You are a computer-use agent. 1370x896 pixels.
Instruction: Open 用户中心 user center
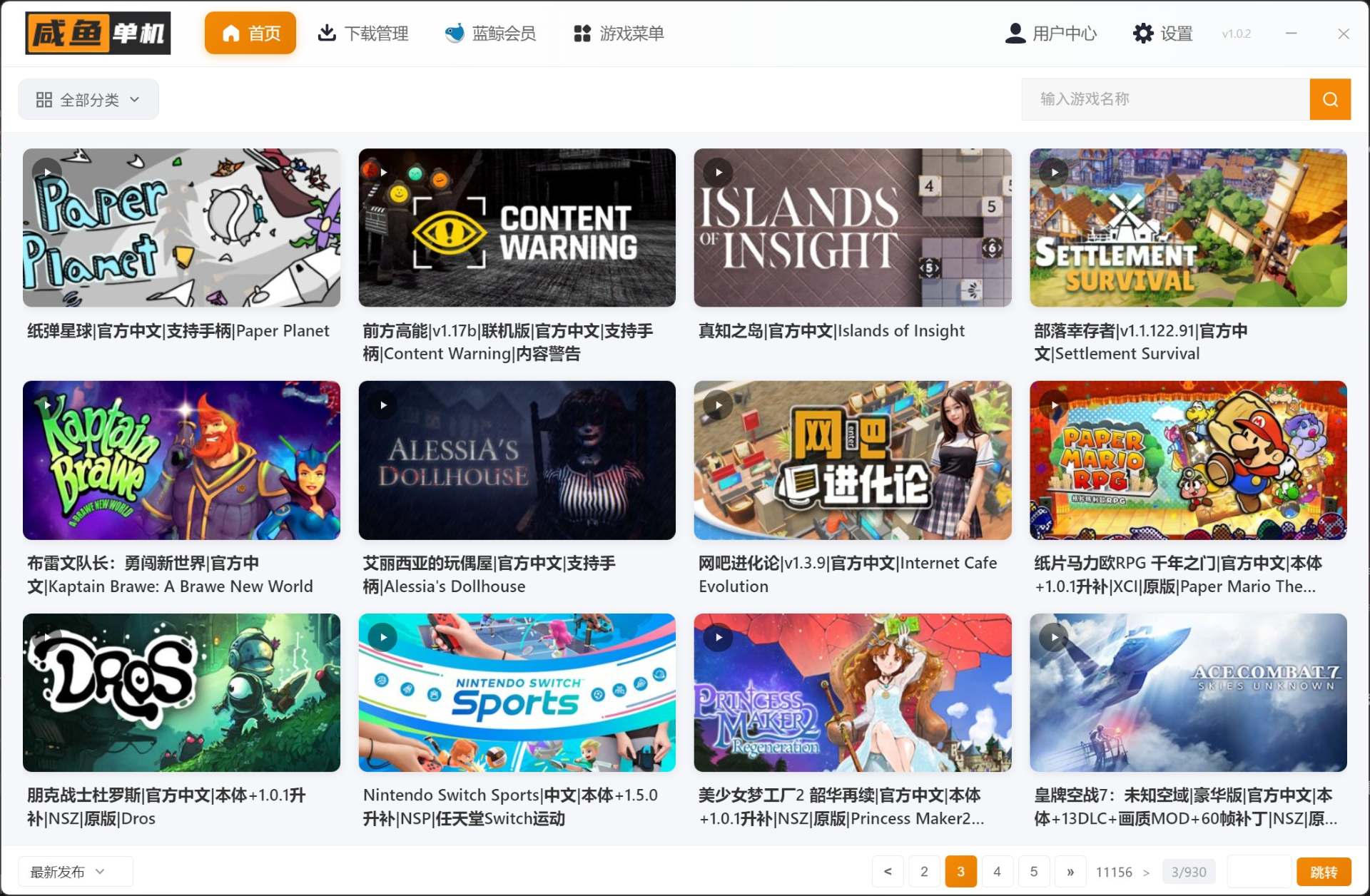(1050, 34)
